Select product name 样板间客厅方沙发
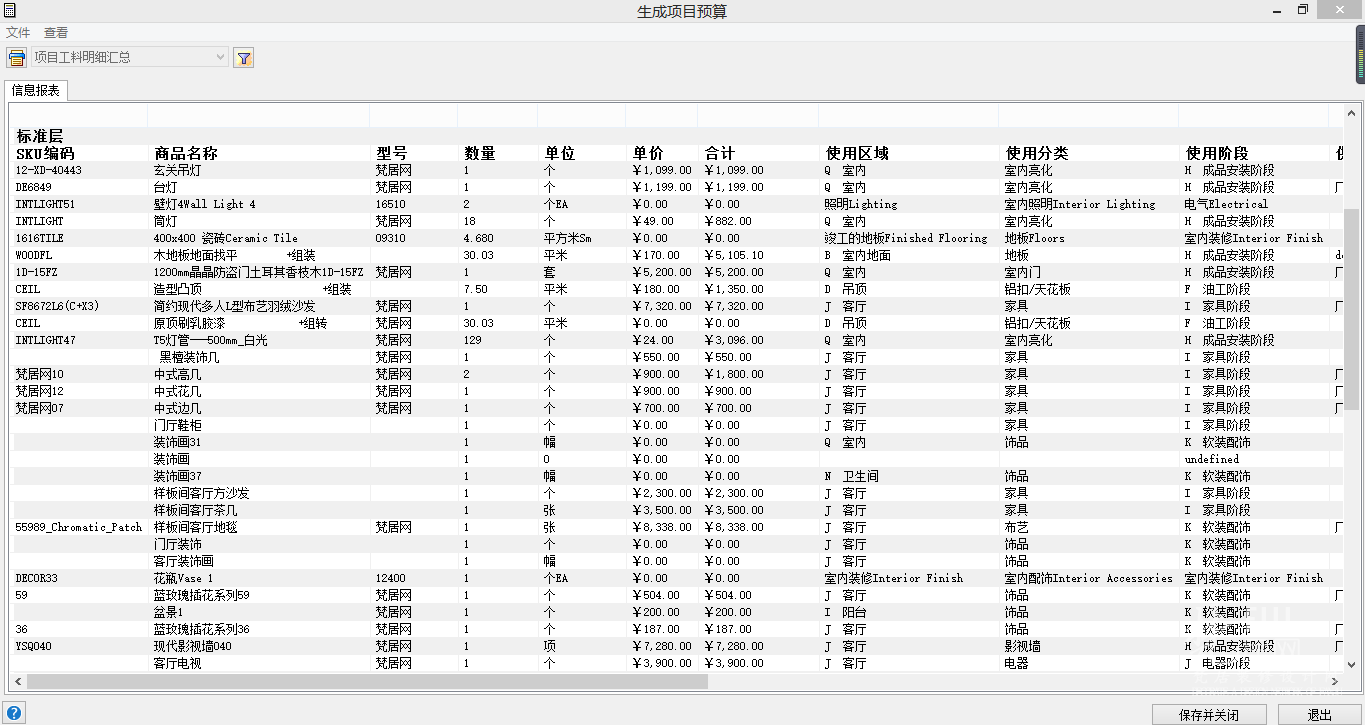Viewport: 1365px width, 725px height. click(x=201, y=493)
